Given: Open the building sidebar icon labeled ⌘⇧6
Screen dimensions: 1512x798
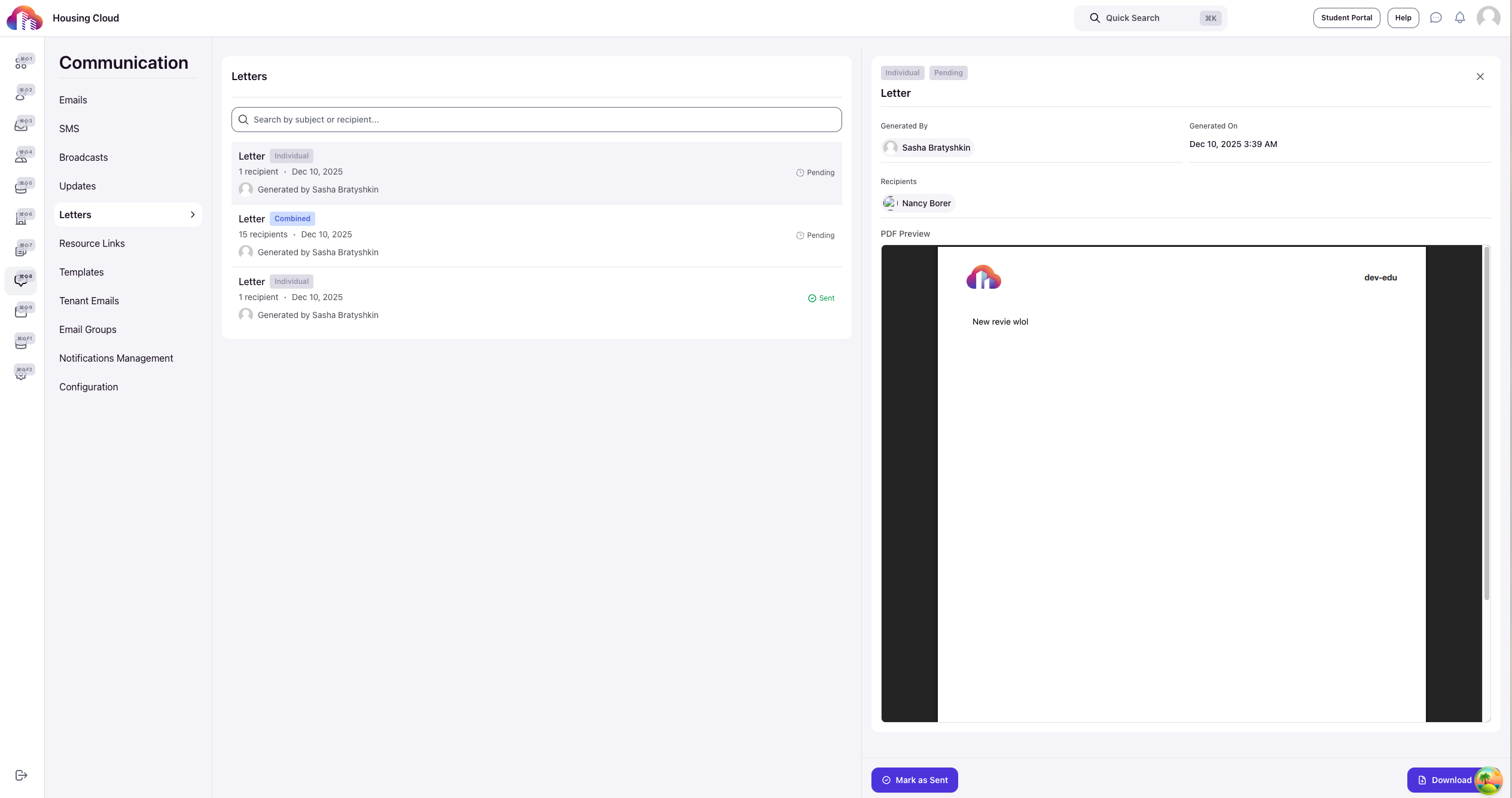Looking at the screenshot, I should [x=22, y=218].
